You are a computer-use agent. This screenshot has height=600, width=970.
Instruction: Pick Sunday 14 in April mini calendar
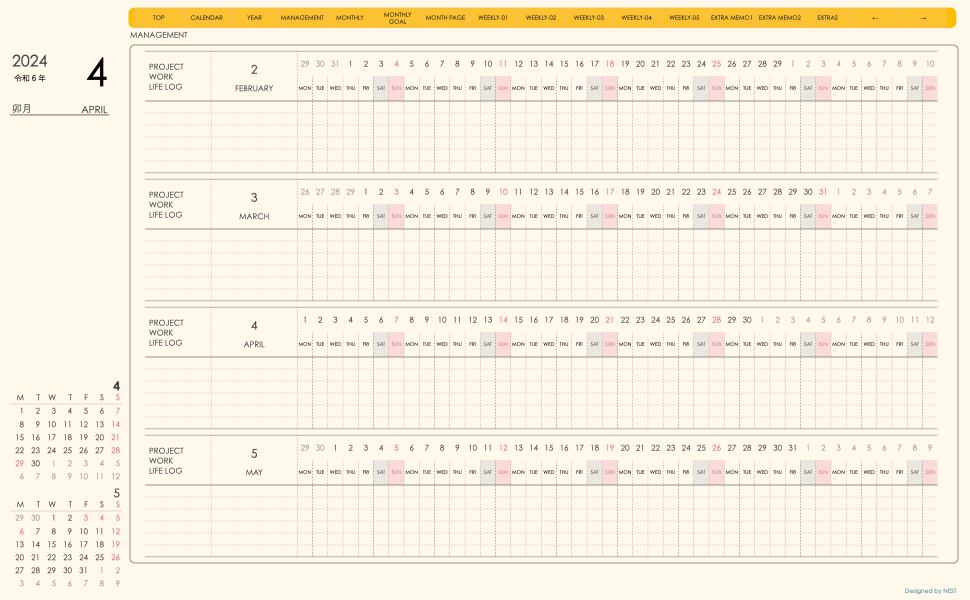(x=116, y=424)
